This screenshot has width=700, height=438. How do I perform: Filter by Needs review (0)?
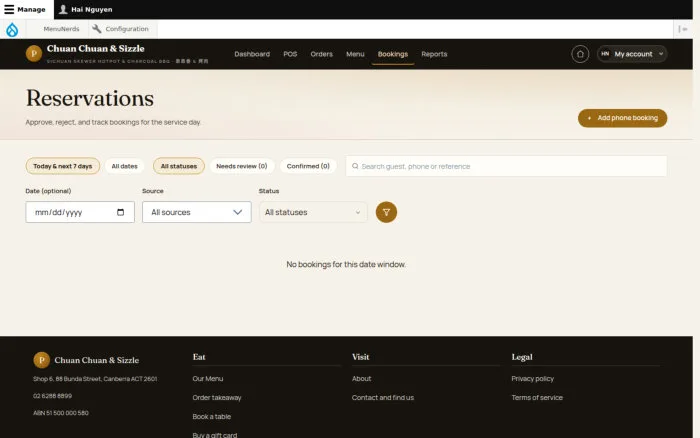tap(242, 166)
